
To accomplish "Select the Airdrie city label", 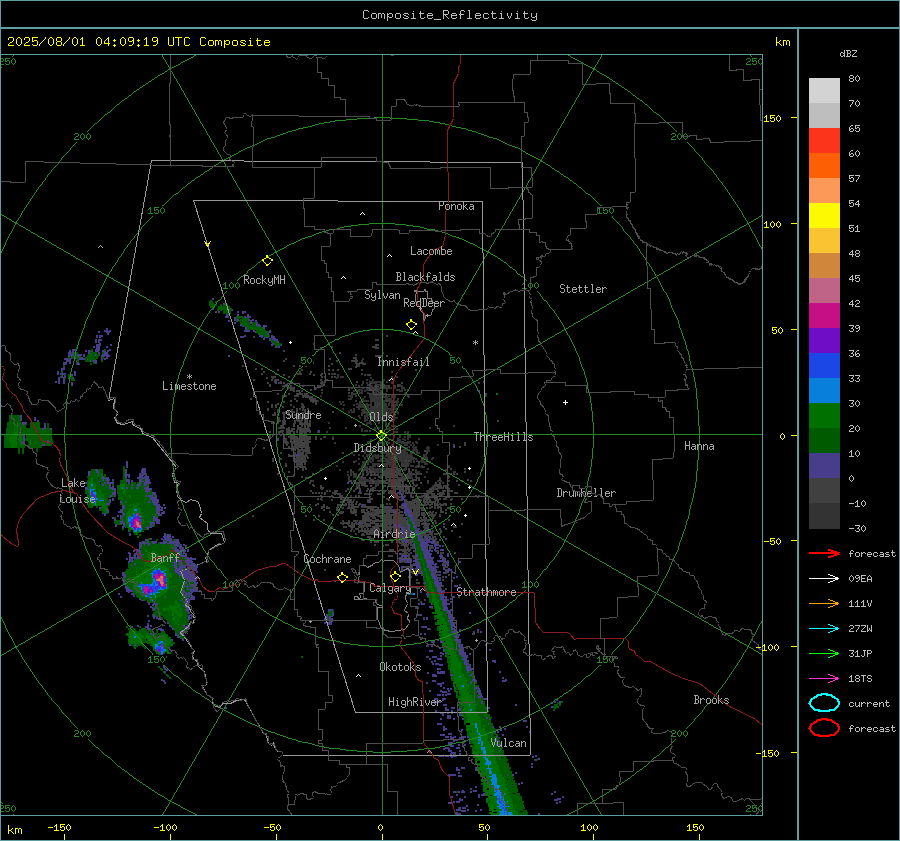I will [x=394, y=534].
